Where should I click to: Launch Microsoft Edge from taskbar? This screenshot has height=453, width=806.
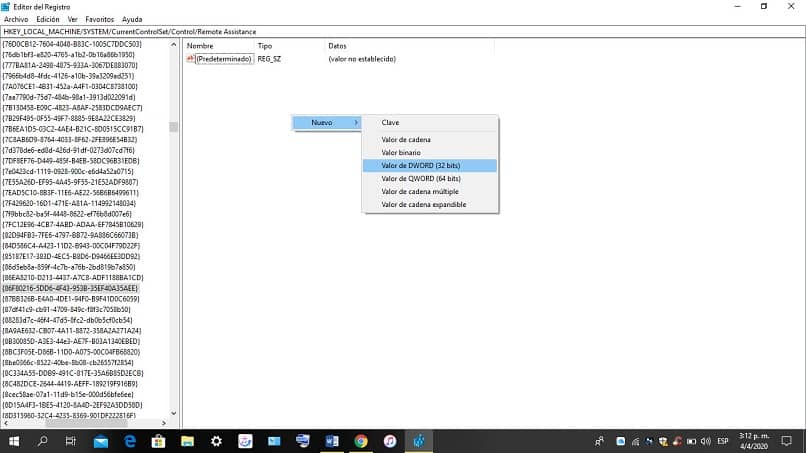pos(130,441)
